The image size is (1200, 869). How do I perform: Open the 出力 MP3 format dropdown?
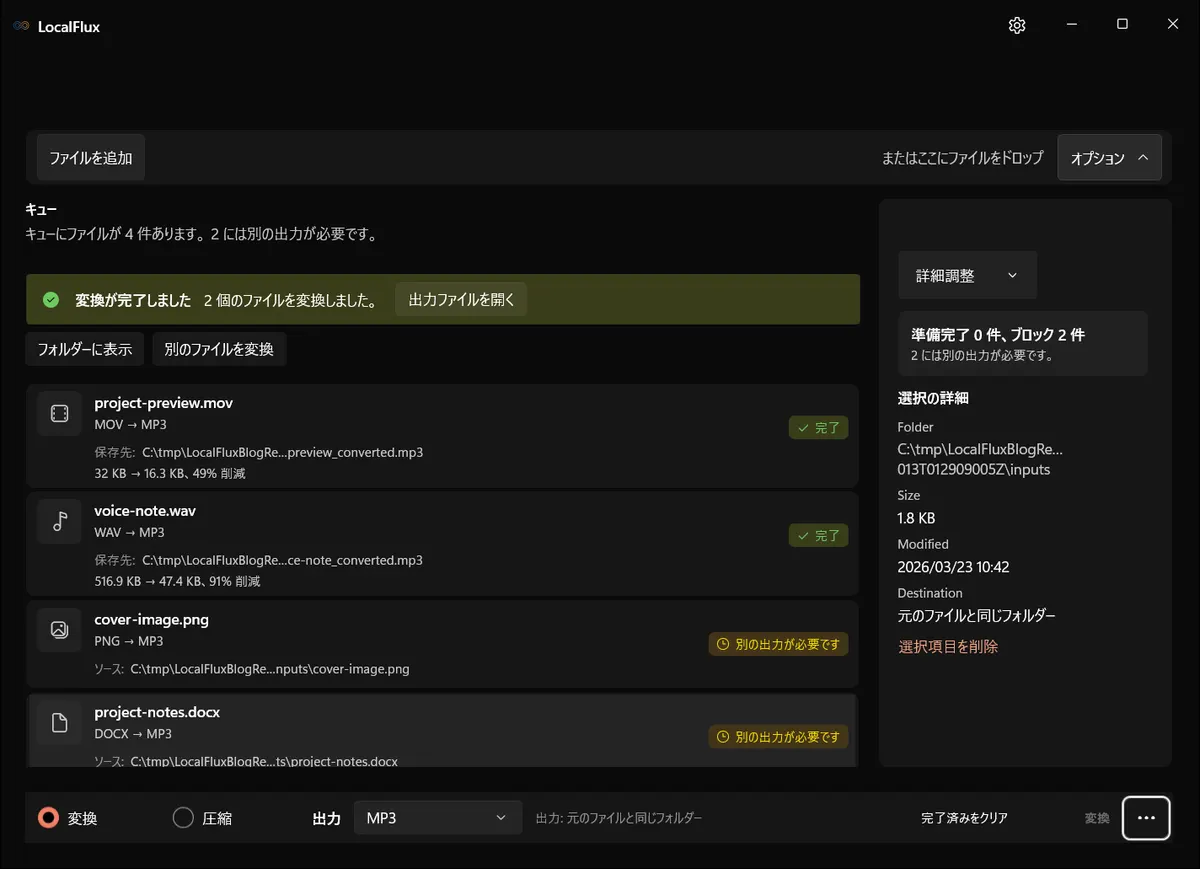pos(438,818)
